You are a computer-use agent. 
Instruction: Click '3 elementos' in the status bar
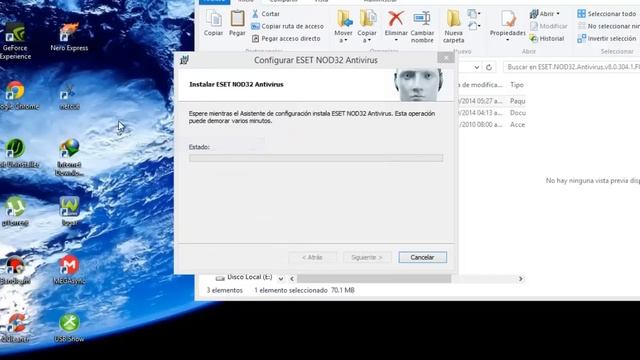click(224, 290)
